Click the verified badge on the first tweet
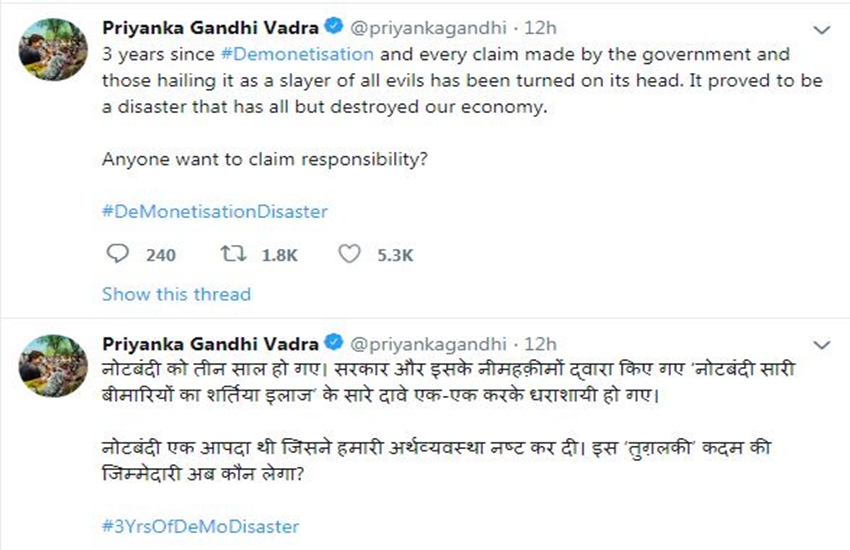Viewport: 850px width, 550px height. click(x=339, y=27)
